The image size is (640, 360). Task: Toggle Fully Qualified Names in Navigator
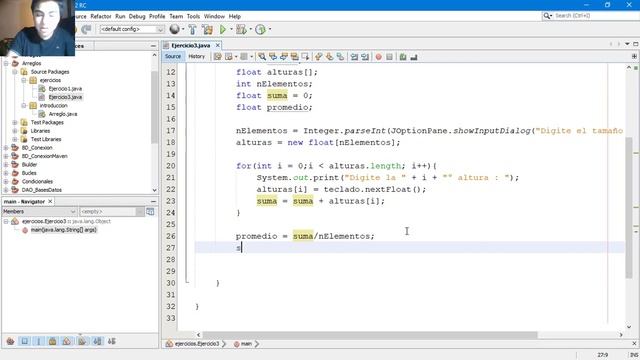pyautogui.click(x=82, y=341)
